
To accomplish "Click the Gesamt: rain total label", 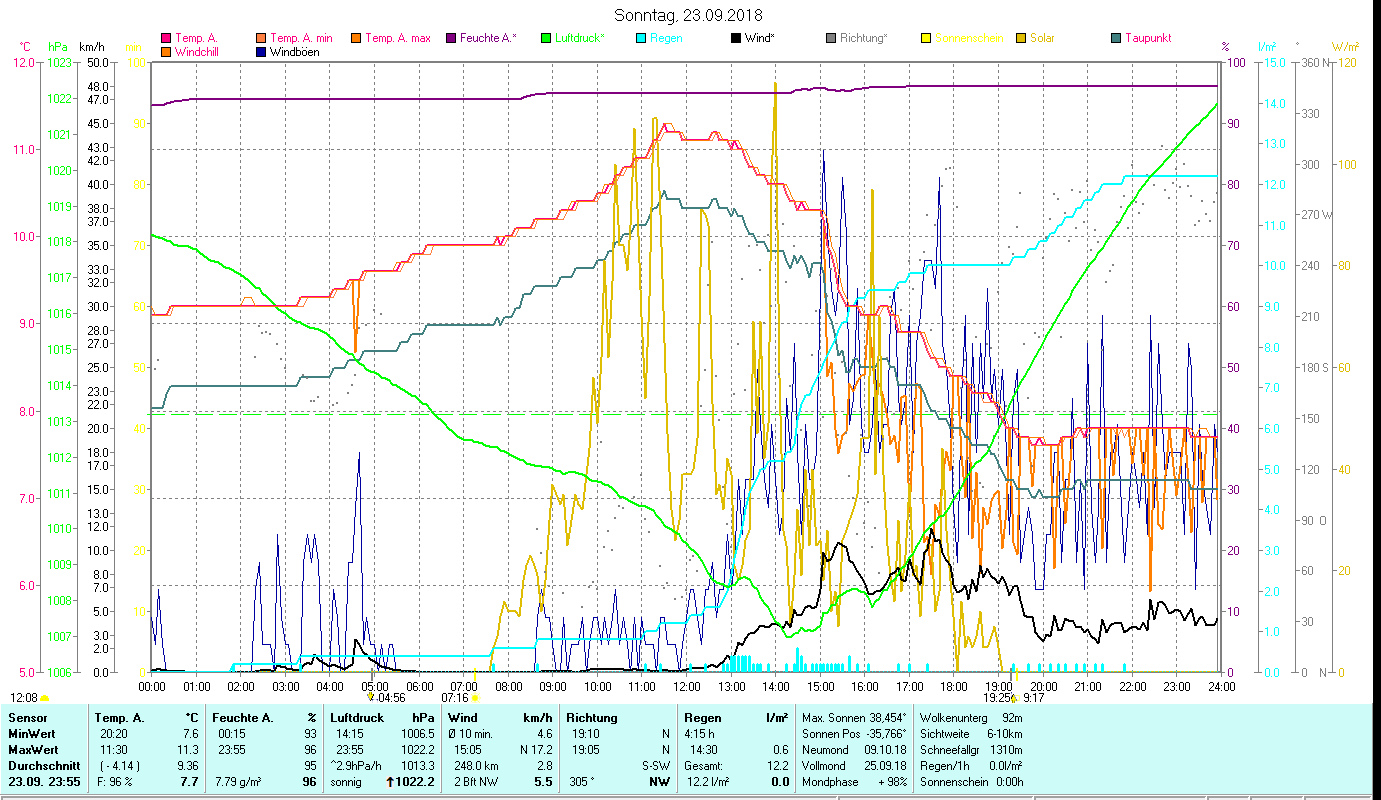I will click(704, 766).
